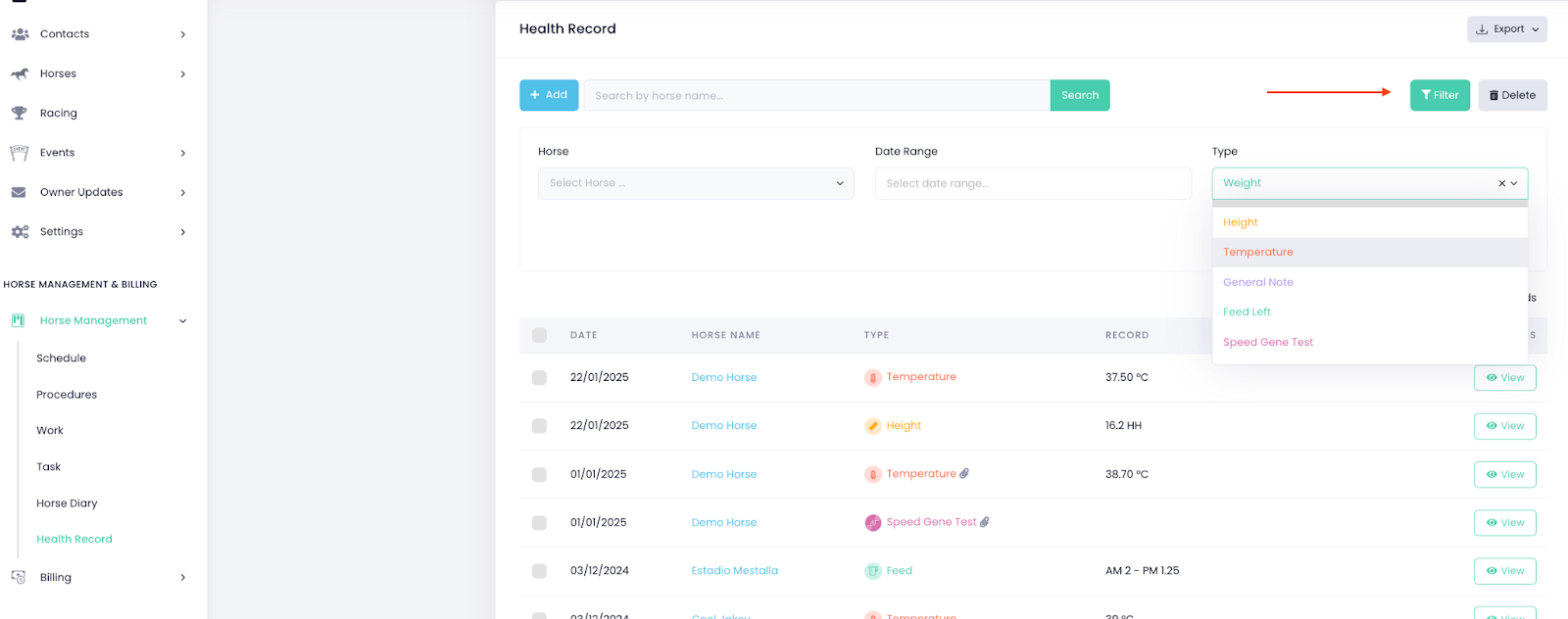Click the Settings gears icon
1568x619 pixels.
20,232
